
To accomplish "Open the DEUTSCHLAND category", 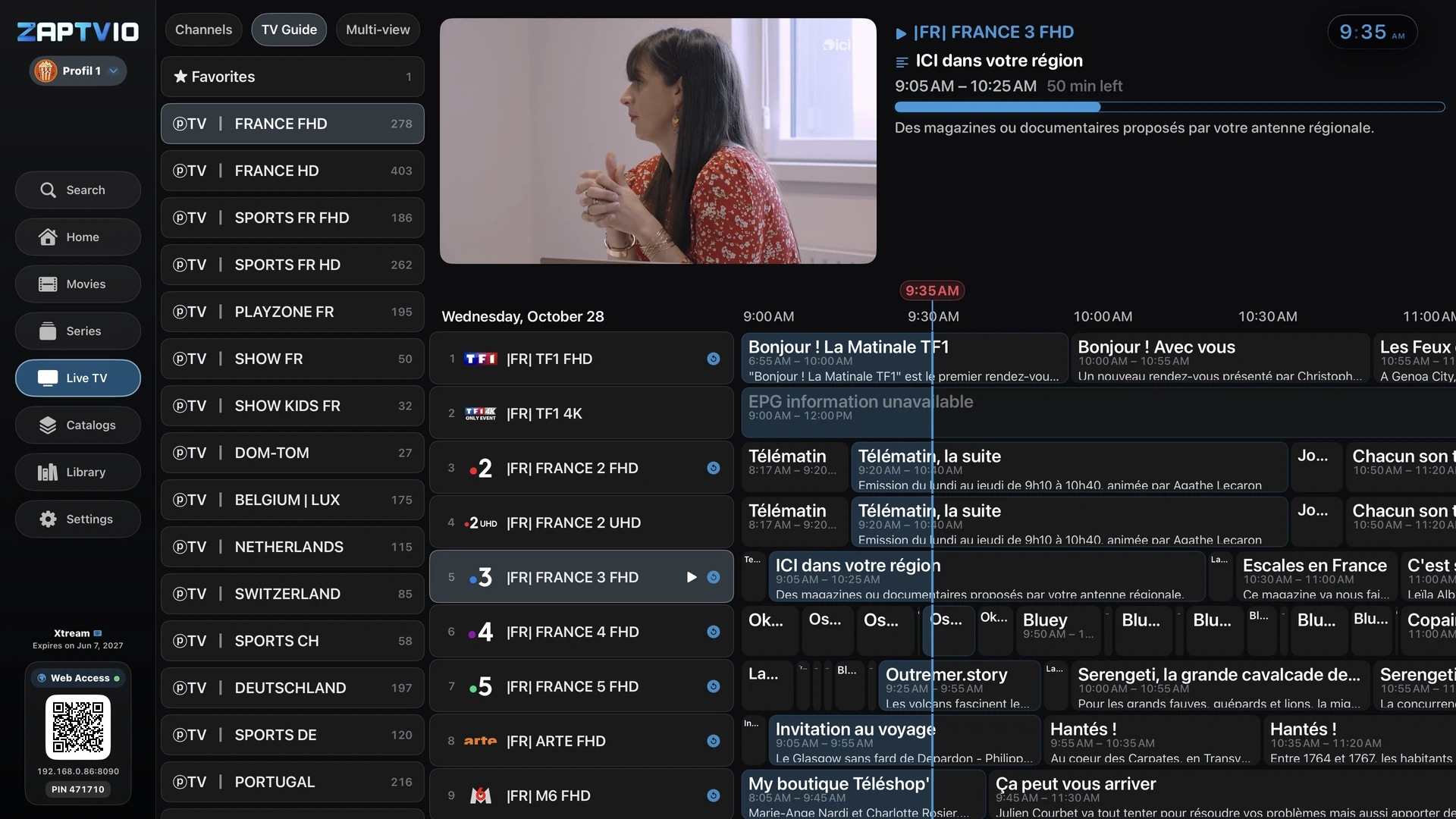I will [293, 688].
